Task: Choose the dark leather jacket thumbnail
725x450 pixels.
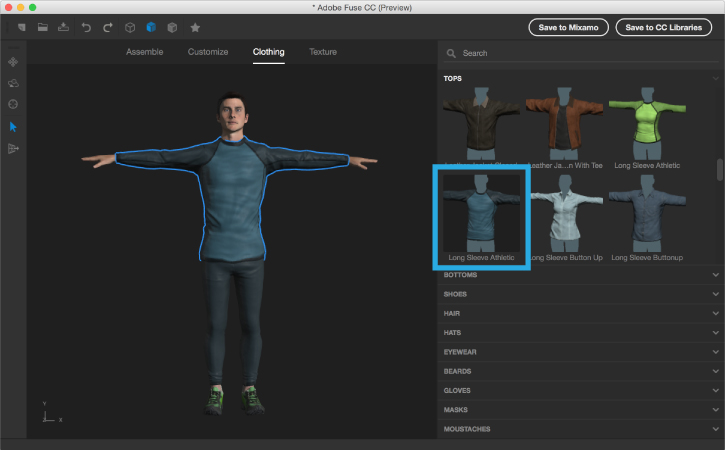Action: 481,123
